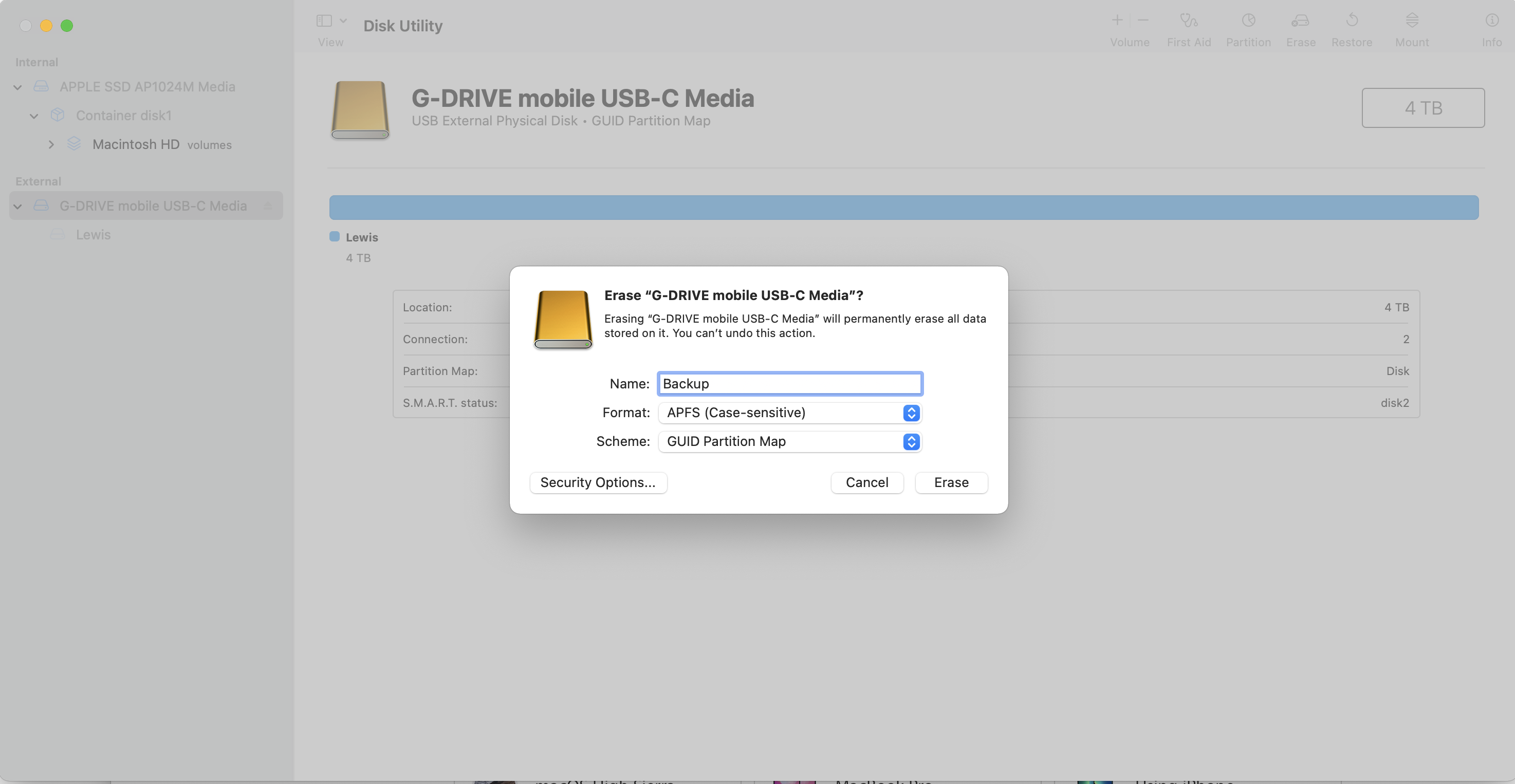
Task: Collapse Container disk1 in sidebar
Action: click(34, 116)
